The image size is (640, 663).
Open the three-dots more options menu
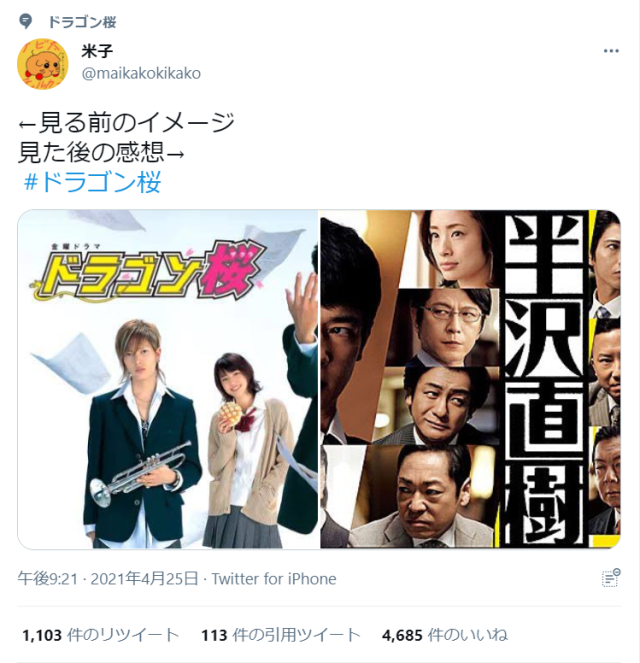click(x=611, y=51)
